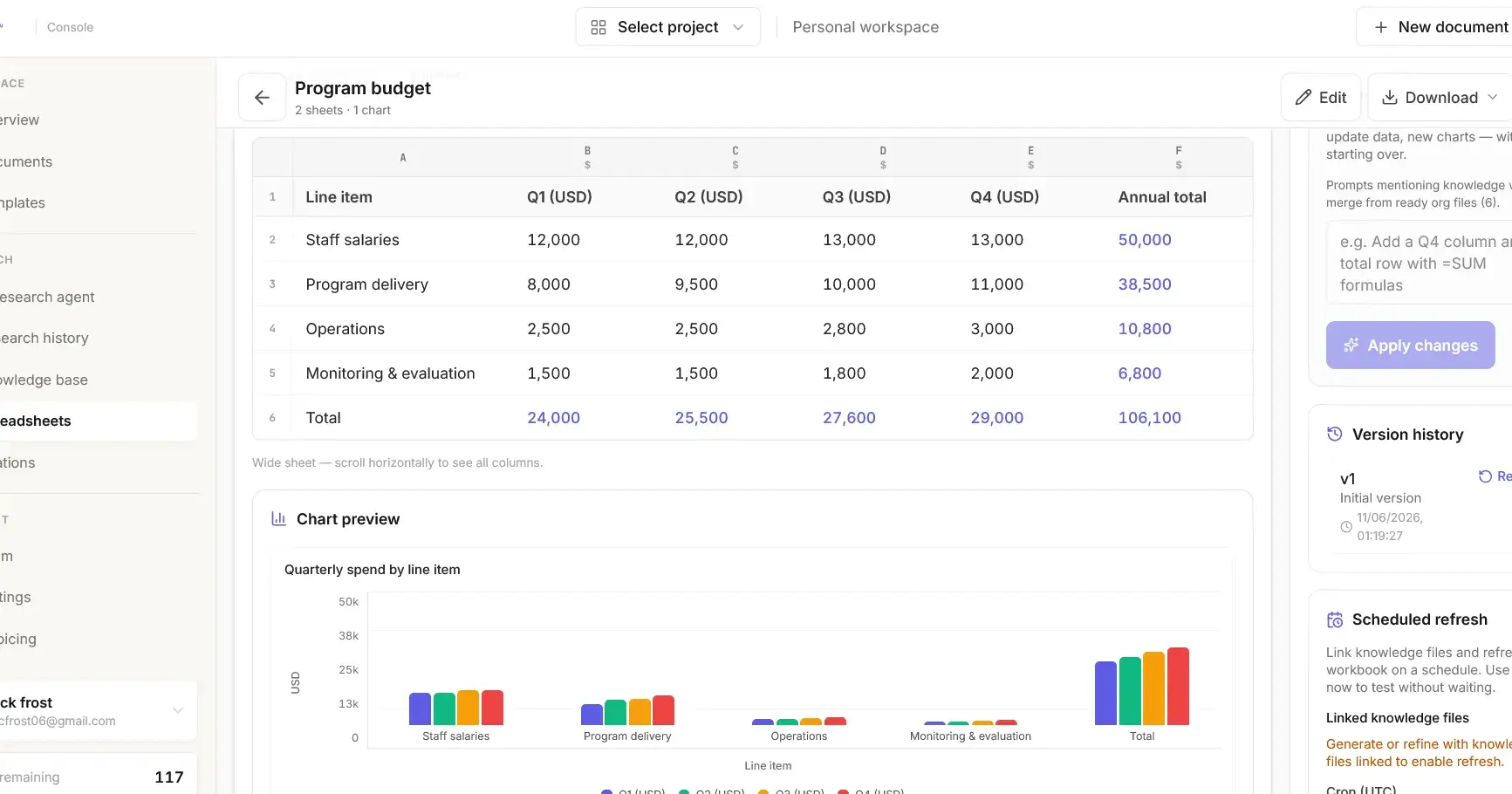The width and height of the screenshot is (1512, 794).
Task: Open Settings in the sidebar
Action: (16, 598)
